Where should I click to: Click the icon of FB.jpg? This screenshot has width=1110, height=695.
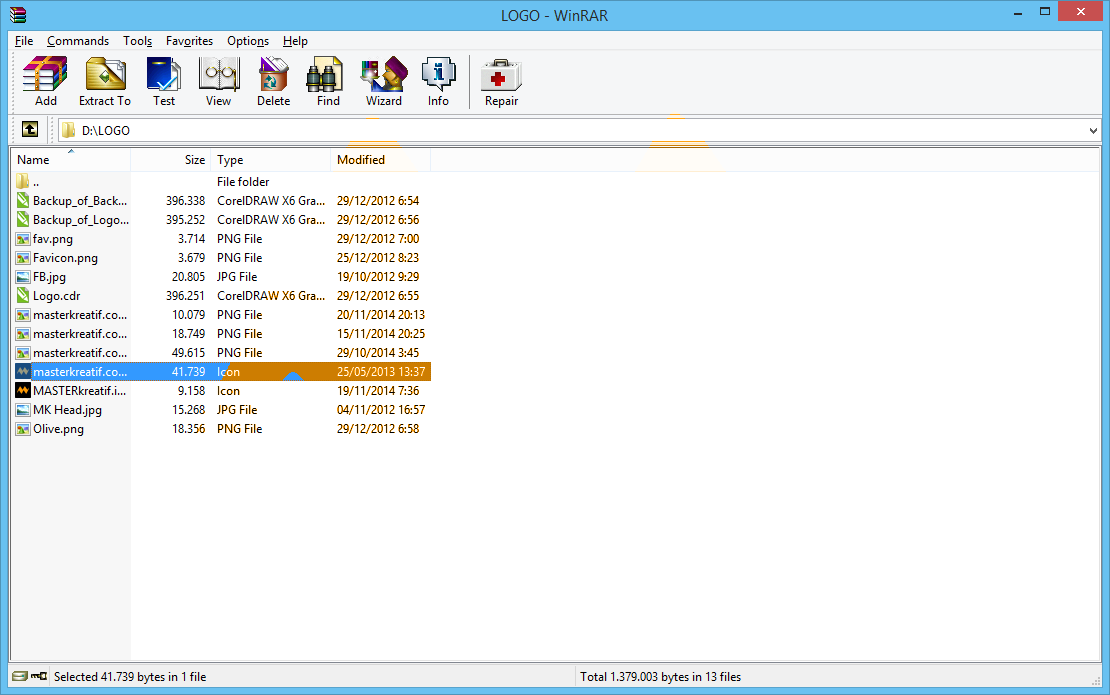pyautogui.click(x=23, y=277)
